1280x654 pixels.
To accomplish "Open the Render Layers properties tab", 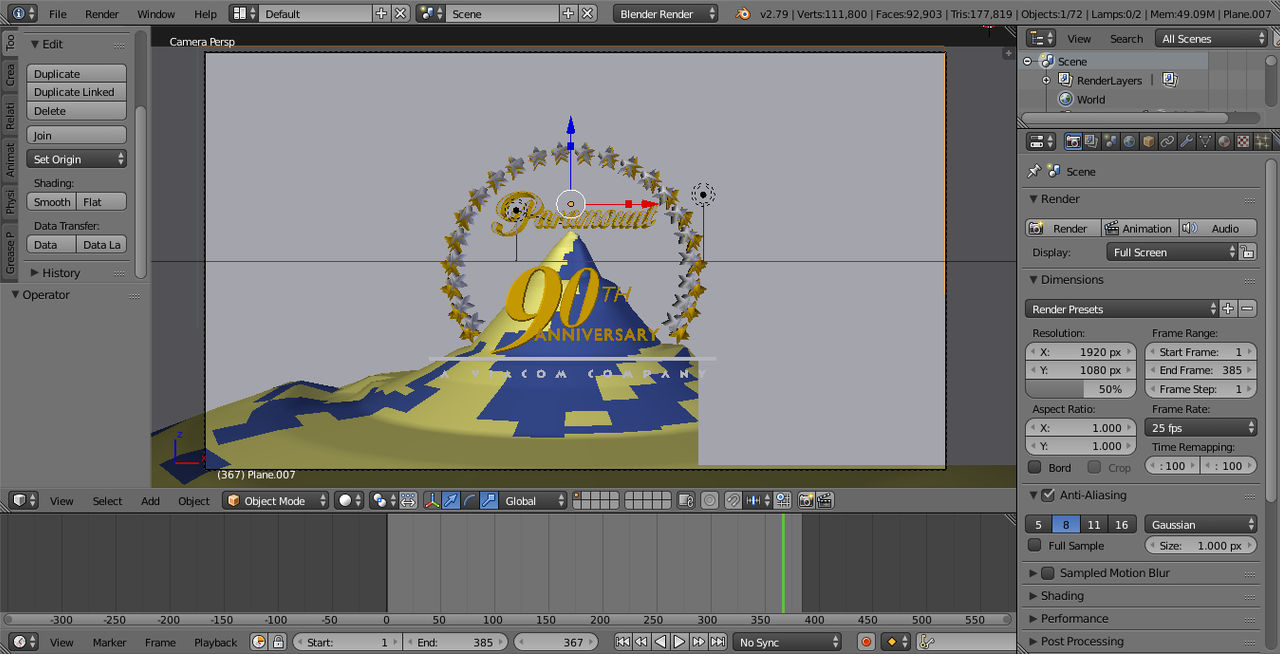I will click(x=1092, y=142).
